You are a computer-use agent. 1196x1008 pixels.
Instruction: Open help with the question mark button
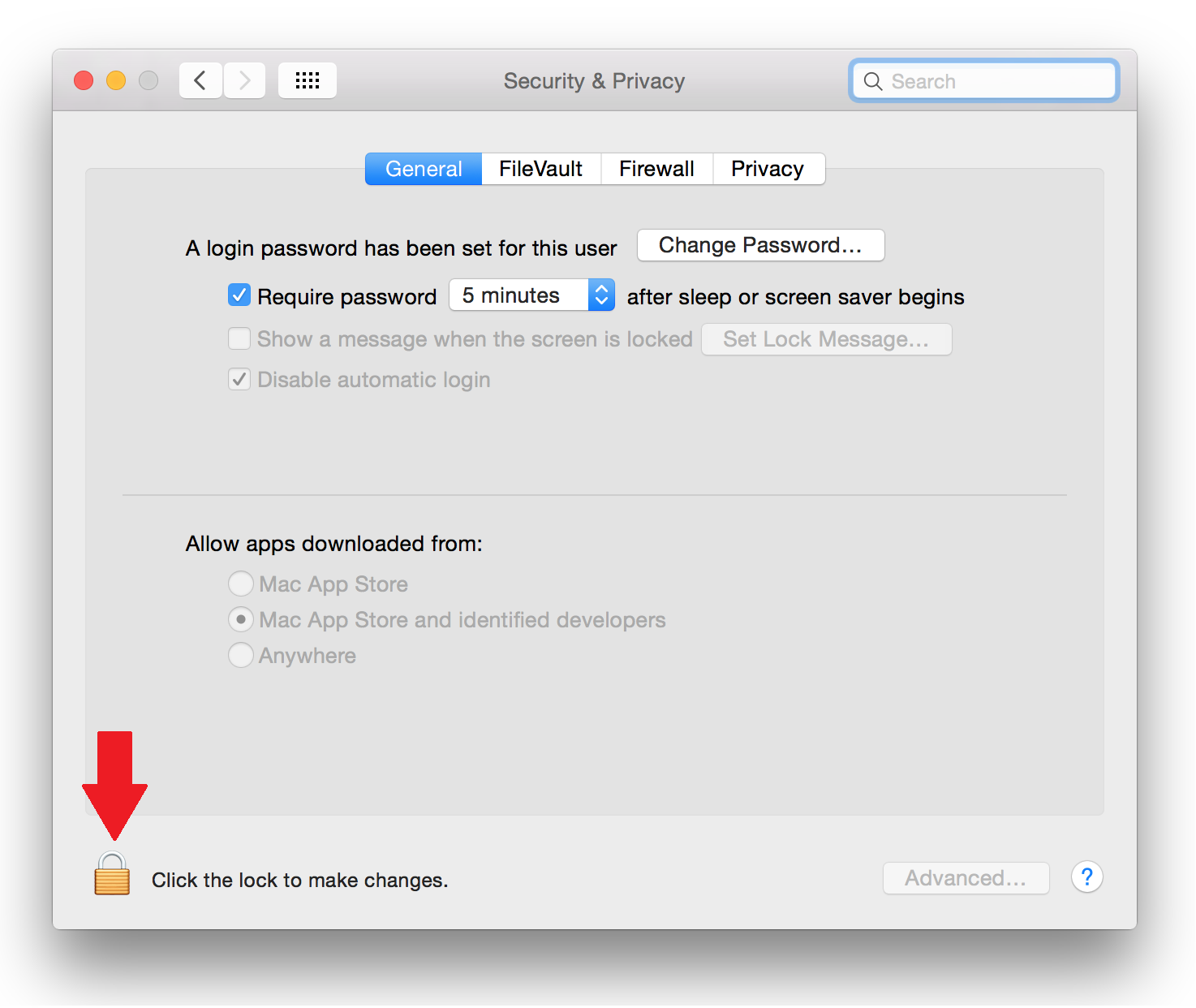coord(1086,877)
